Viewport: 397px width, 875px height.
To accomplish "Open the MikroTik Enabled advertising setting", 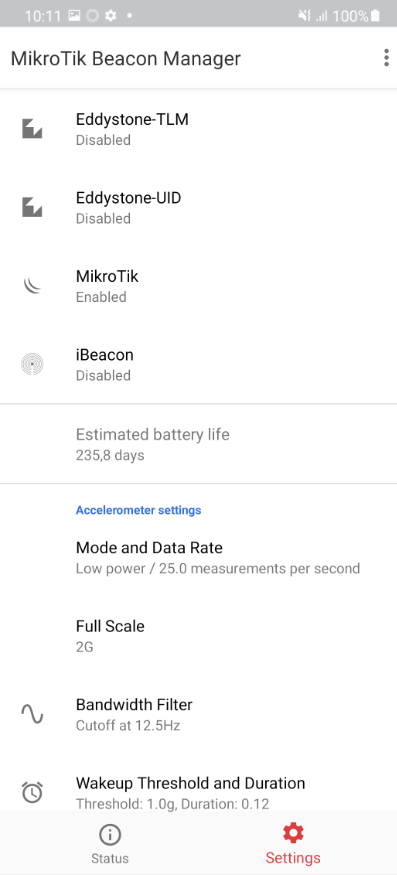I will 198,286.
